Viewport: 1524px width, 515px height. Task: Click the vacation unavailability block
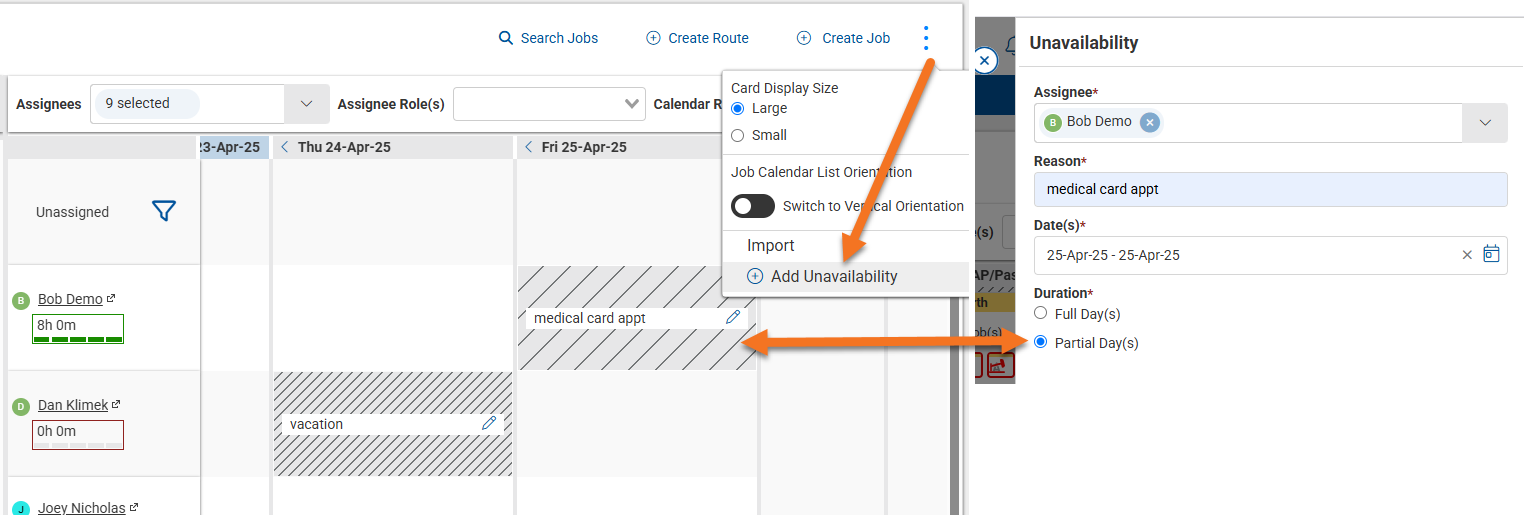click(x=392, y=424)
